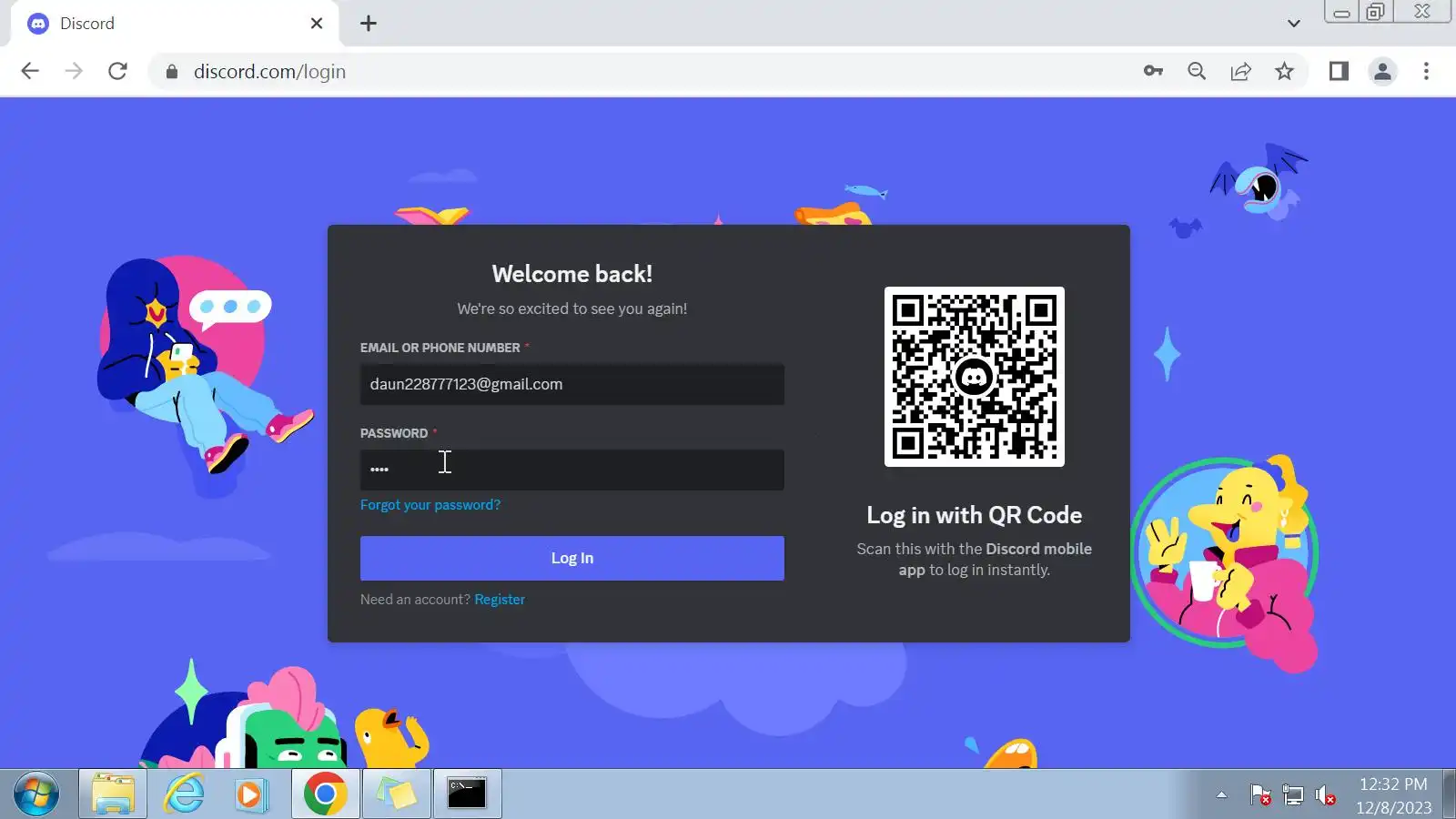Open a new tab with the plus button
The width and height of the screenshot is (1456, 819).
369,24
